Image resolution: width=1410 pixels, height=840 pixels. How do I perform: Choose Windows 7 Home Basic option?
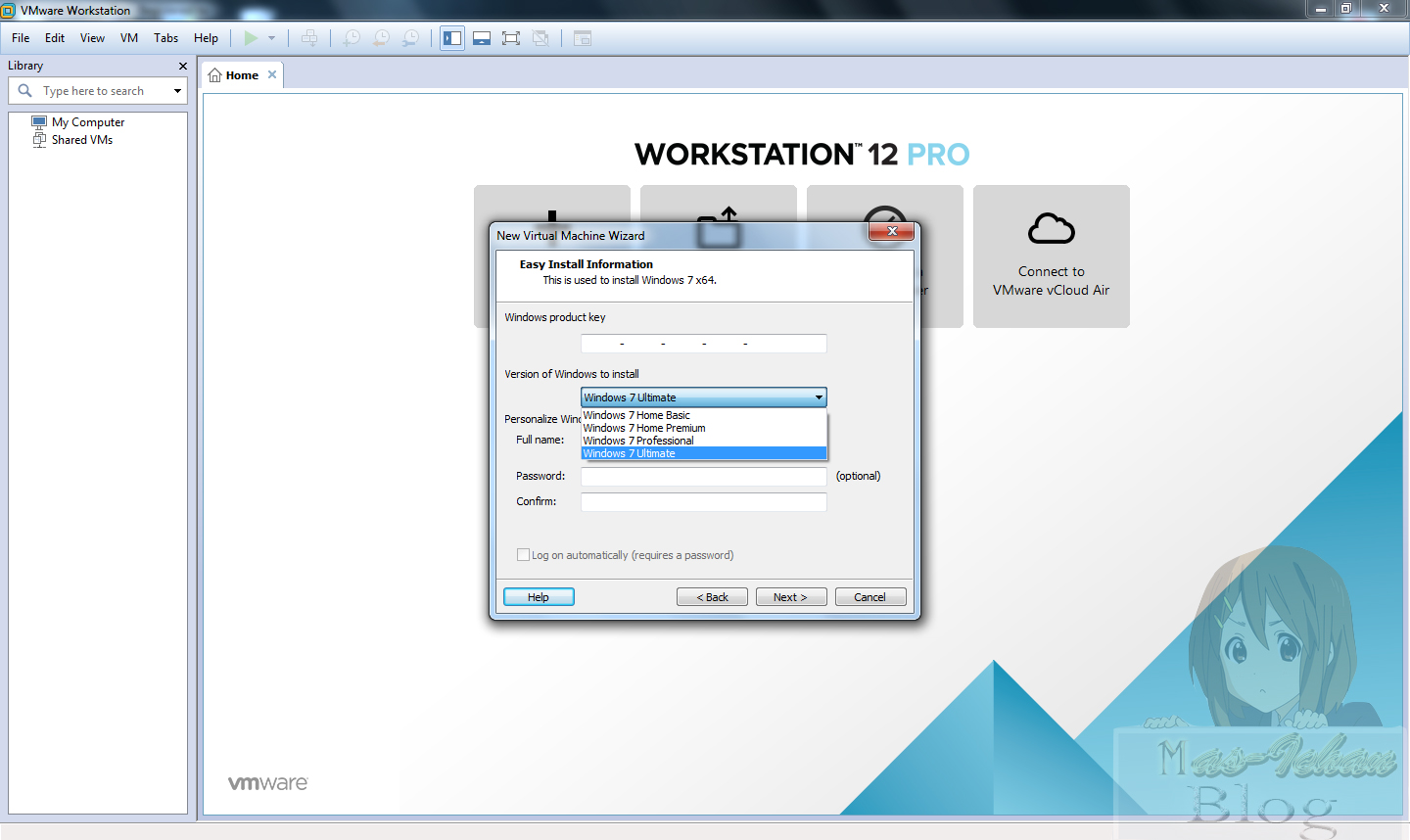704,415
